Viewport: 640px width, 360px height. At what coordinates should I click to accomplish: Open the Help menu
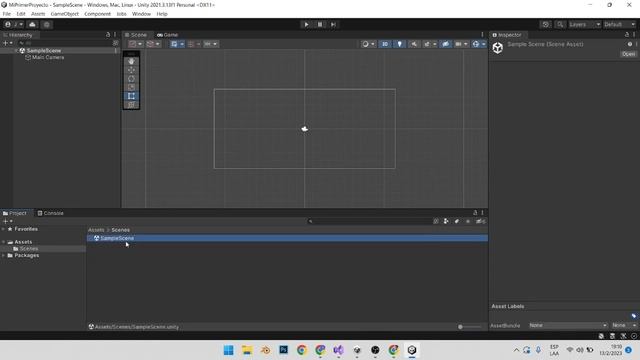pos(162,14)
